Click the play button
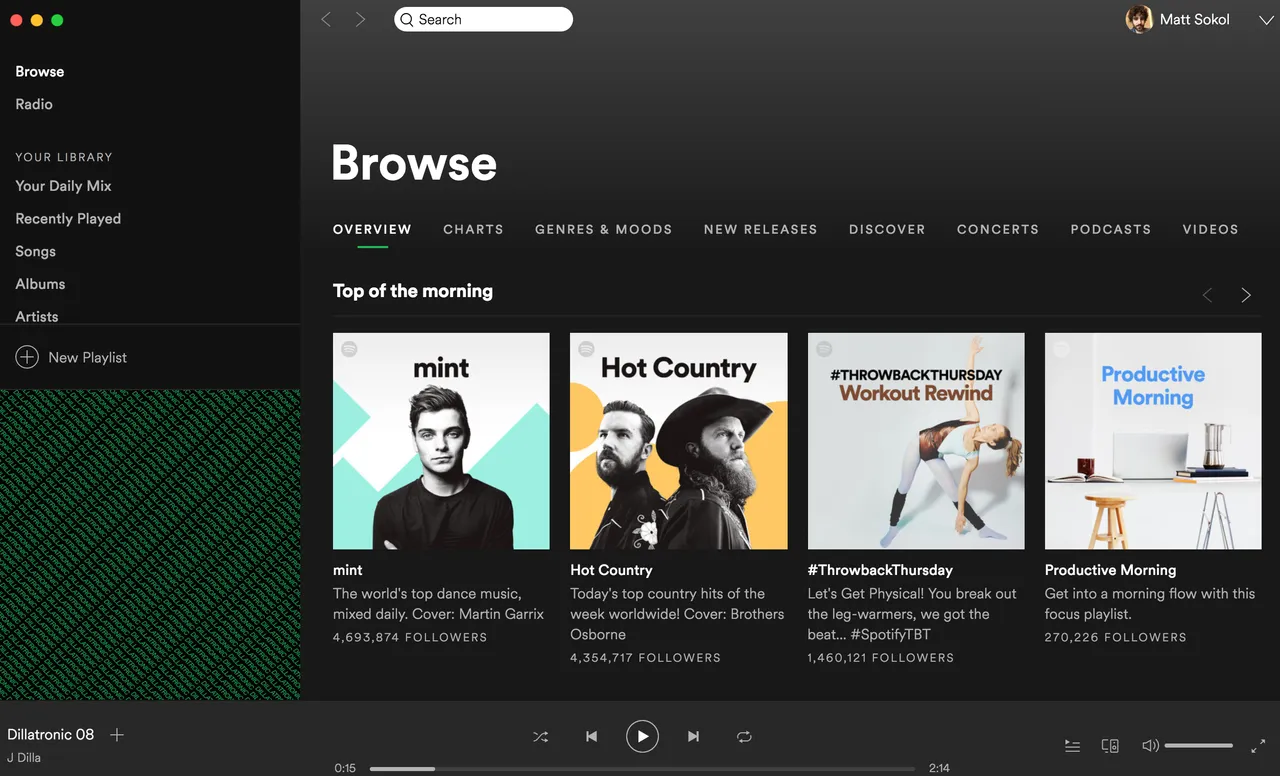Viewport: 1280px width, 776px height. [x=642, y=737]
